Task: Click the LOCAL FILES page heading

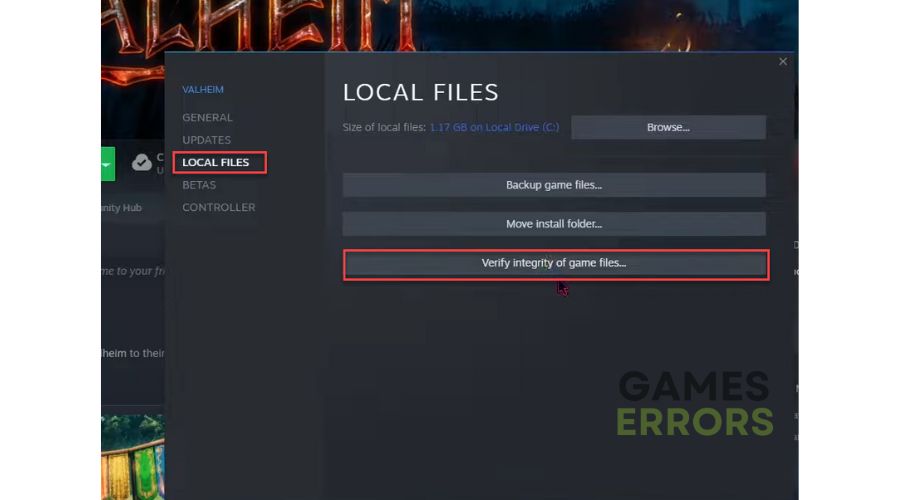Action: tap(421, 92)
